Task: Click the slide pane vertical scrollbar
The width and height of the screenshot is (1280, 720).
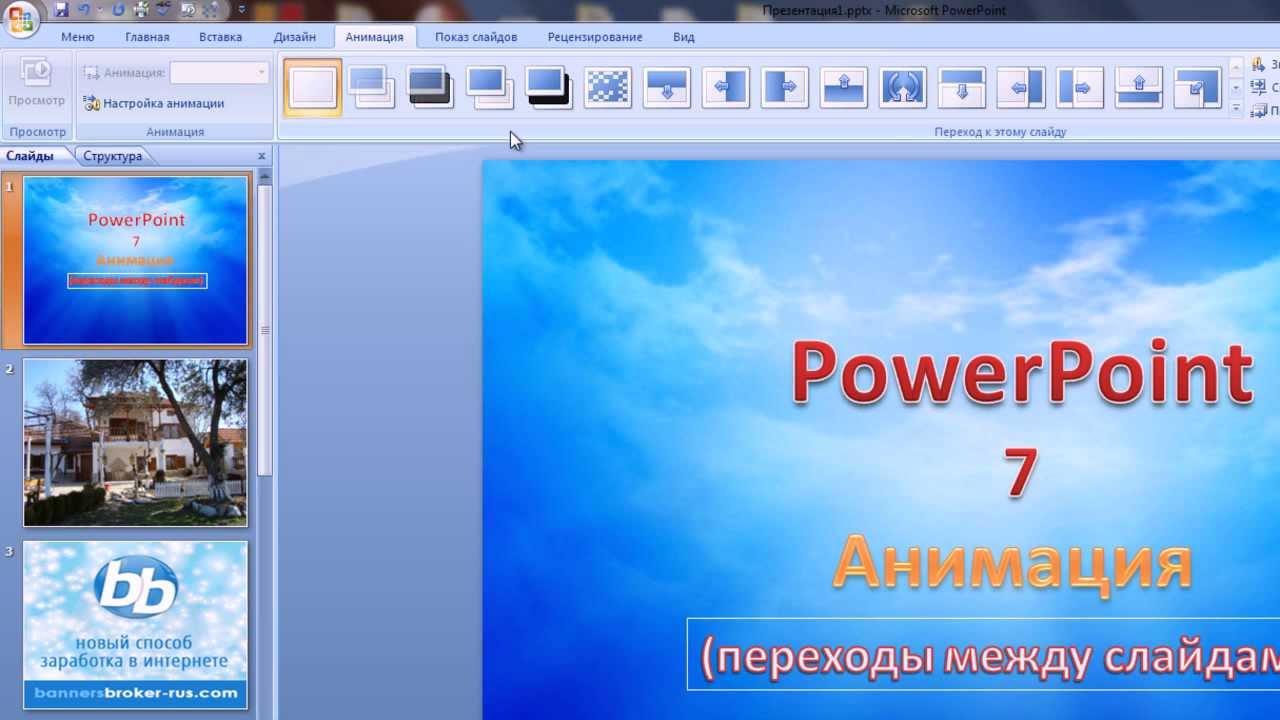Action: tap(265, 330)
